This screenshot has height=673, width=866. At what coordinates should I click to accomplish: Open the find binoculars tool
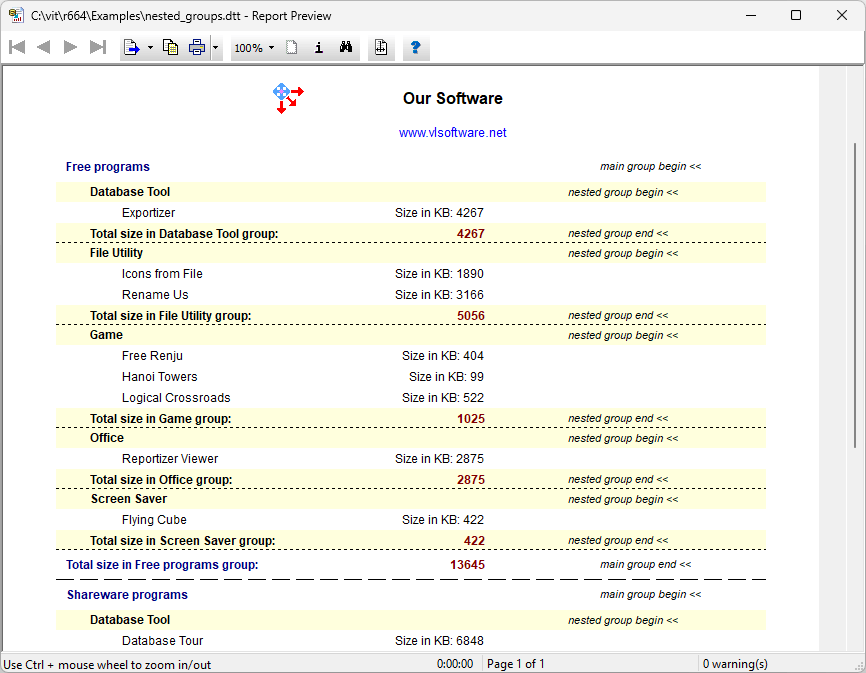(346, 48)
